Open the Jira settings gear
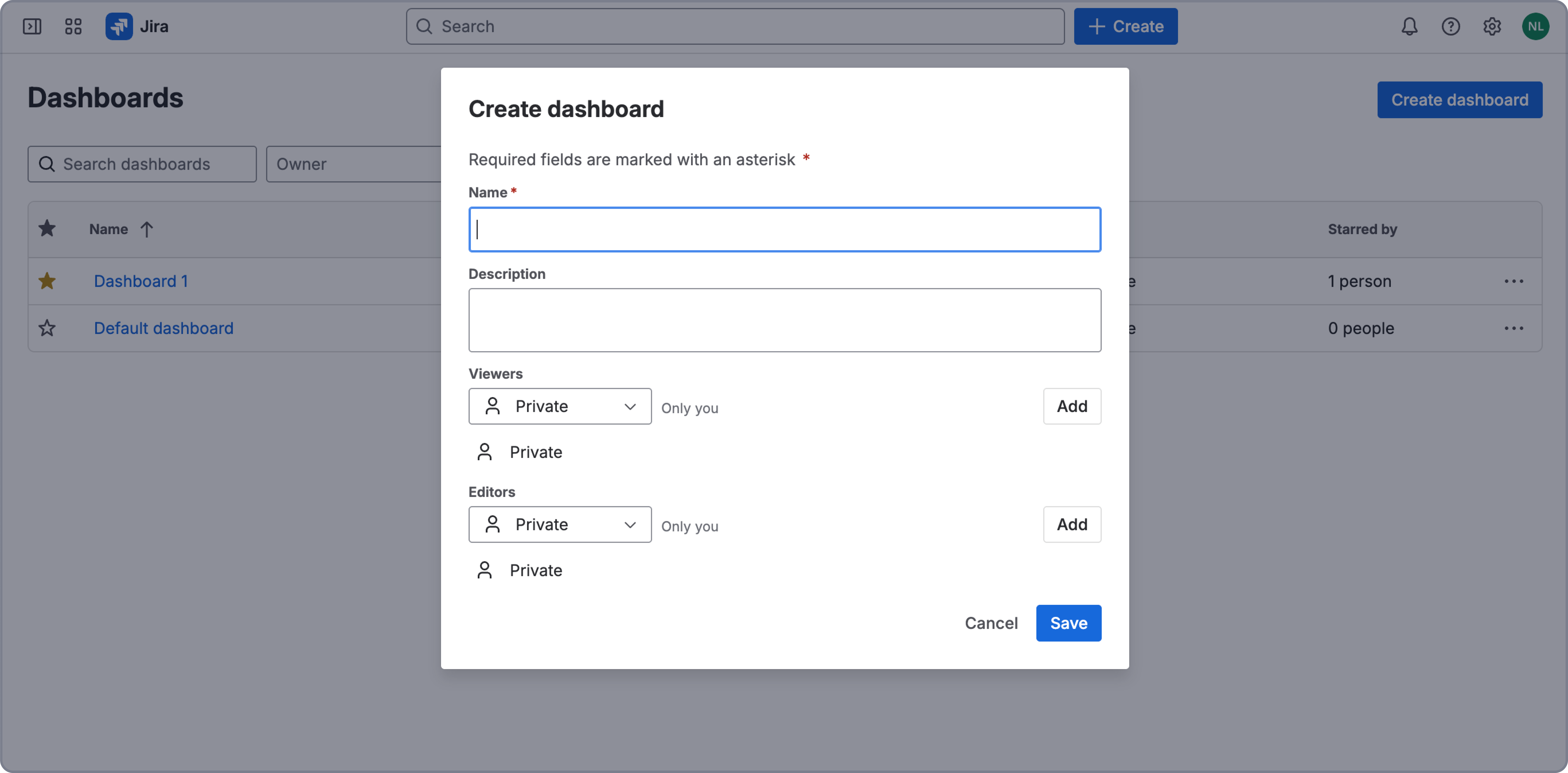 point(1492,26)
